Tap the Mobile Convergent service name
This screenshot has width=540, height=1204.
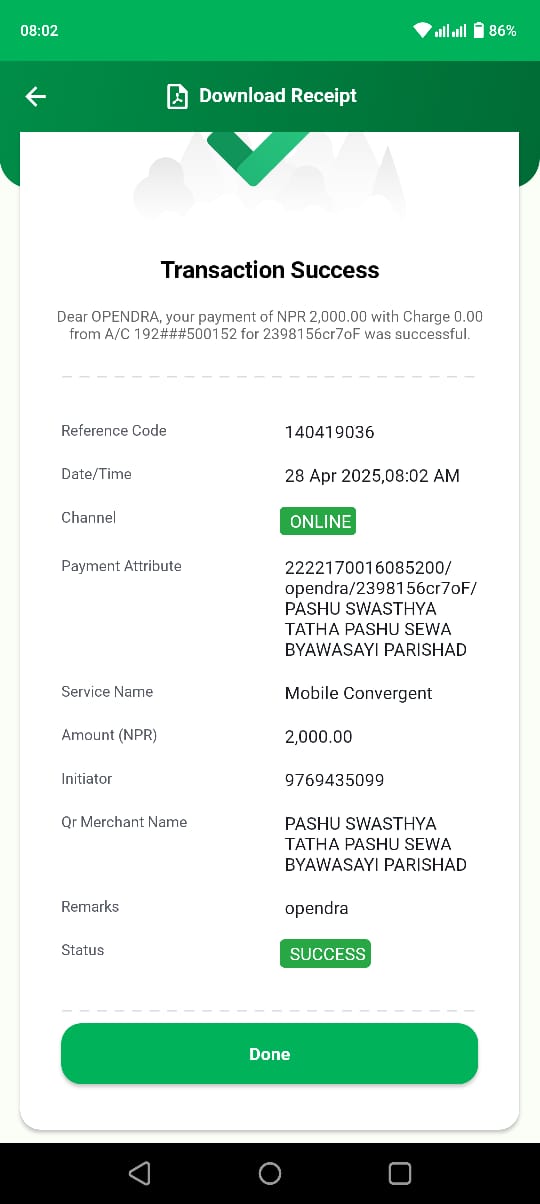click(359, 693)
